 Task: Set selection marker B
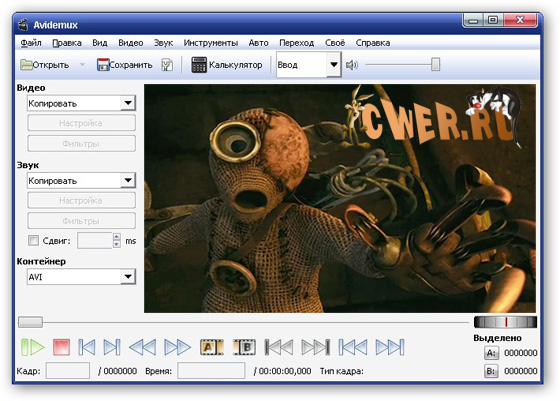click(244, 347)
